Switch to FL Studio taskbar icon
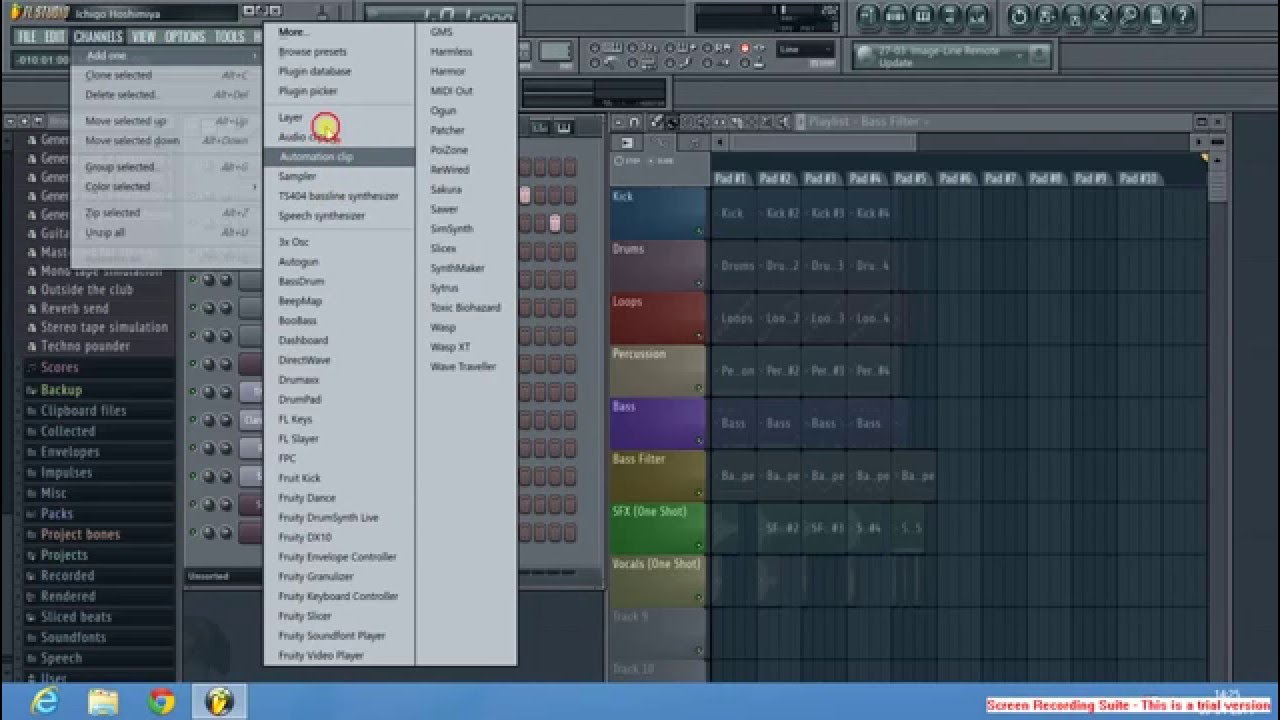Screen dimensions: 1280x720 tap(219, 702)
